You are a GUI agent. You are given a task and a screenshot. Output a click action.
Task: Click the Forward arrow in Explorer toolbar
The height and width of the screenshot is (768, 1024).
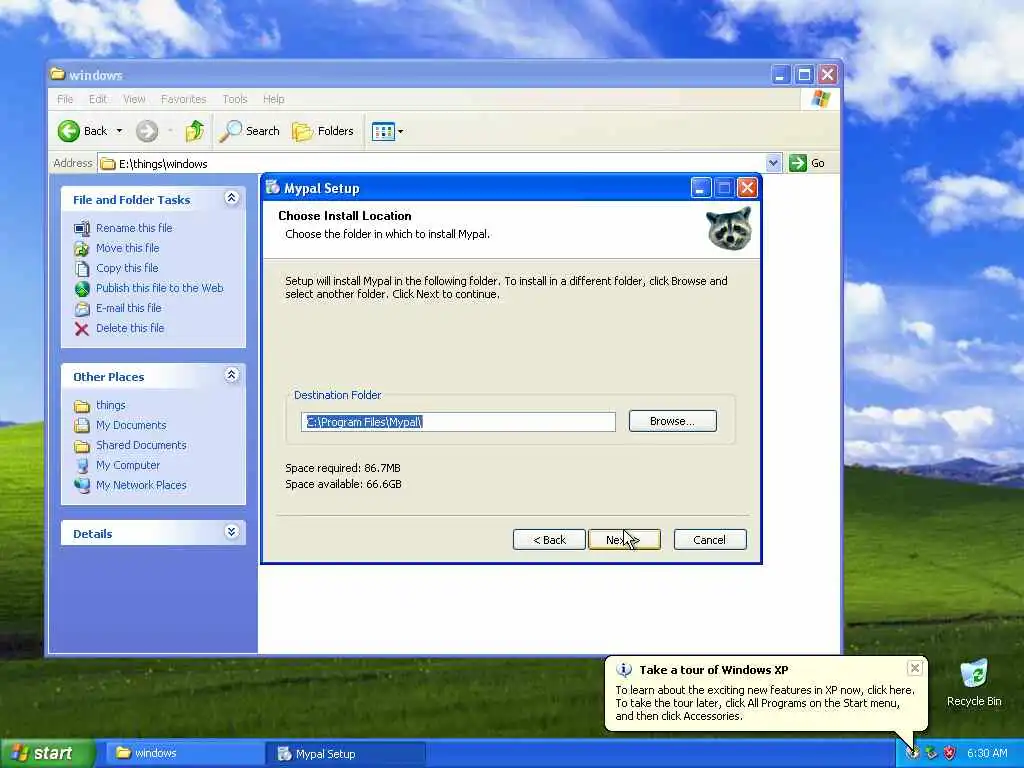pos(147,131)
